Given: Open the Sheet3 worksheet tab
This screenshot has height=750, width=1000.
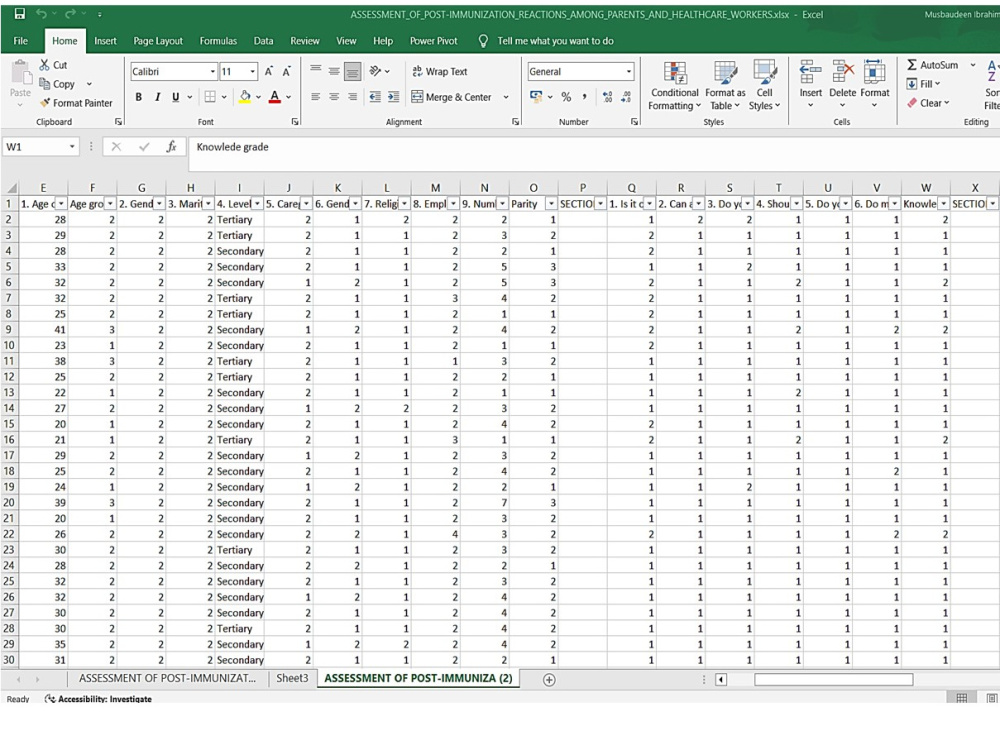Looking at the screenshot, I should pyautogui.click(x=292, y=679).
